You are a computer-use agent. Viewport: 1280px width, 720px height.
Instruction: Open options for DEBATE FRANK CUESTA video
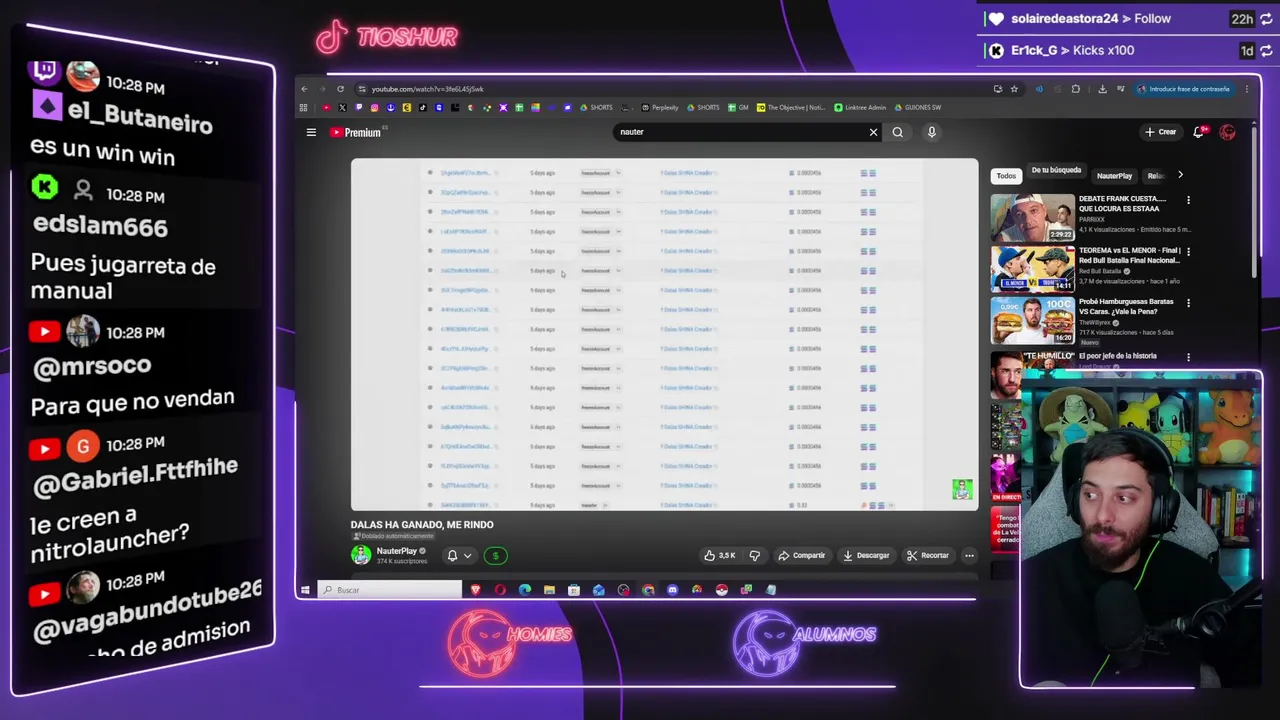coord(1188,200)
